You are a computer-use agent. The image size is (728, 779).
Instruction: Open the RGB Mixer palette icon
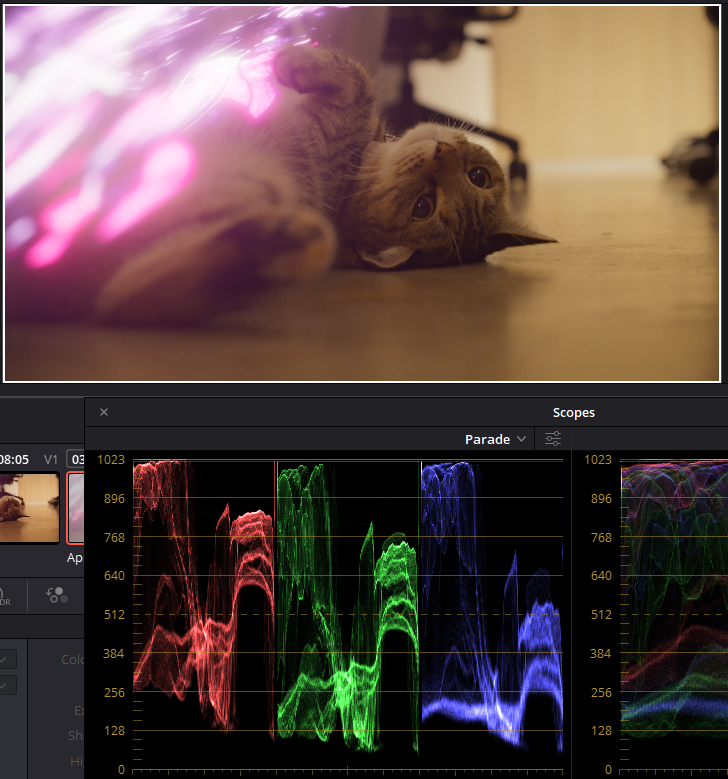click(x=57, y=595)
